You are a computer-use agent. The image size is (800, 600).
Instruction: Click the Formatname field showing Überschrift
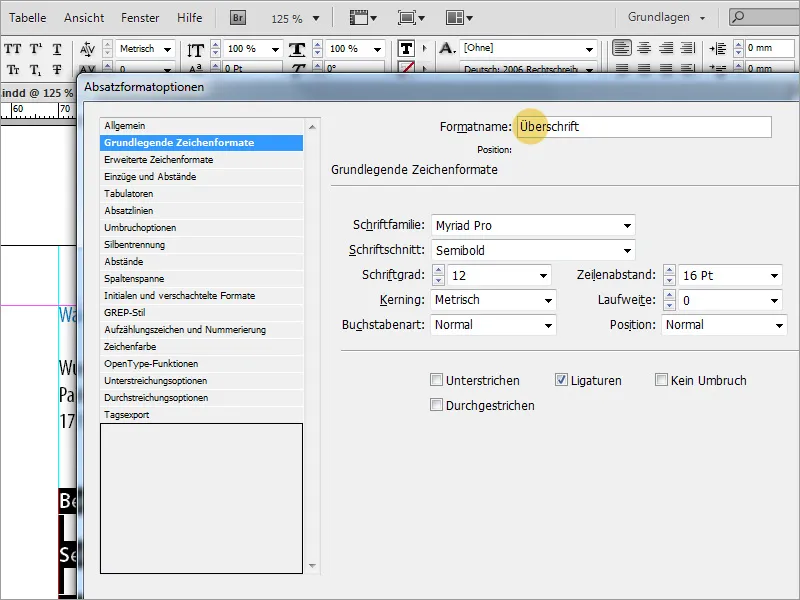click(x=640, y=127)
